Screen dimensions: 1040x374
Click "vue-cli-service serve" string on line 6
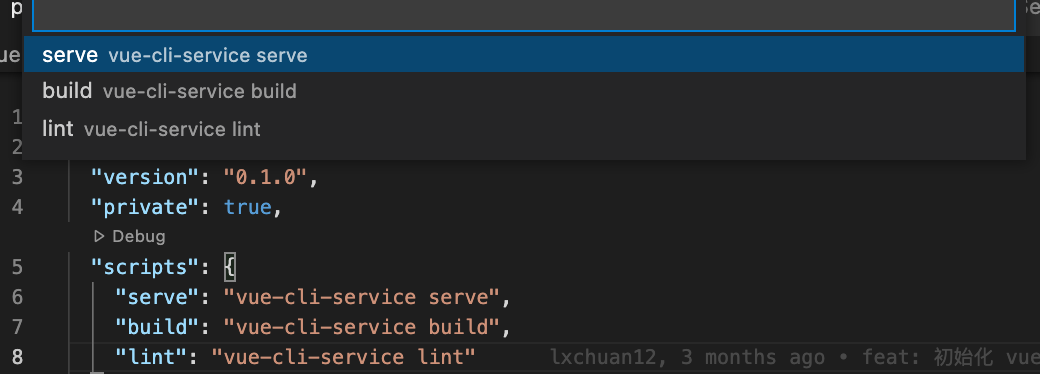point(361,297)
